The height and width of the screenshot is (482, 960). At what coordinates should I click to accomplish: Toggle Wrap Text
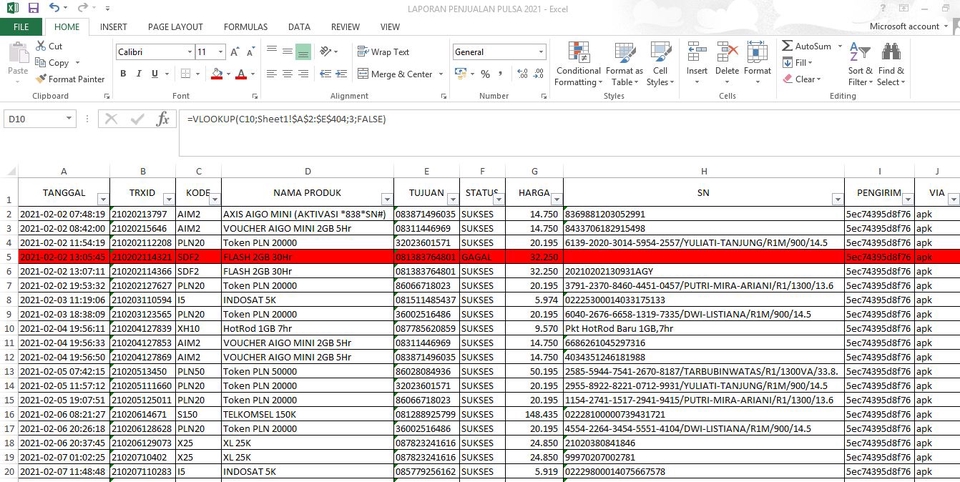point(383,52)
